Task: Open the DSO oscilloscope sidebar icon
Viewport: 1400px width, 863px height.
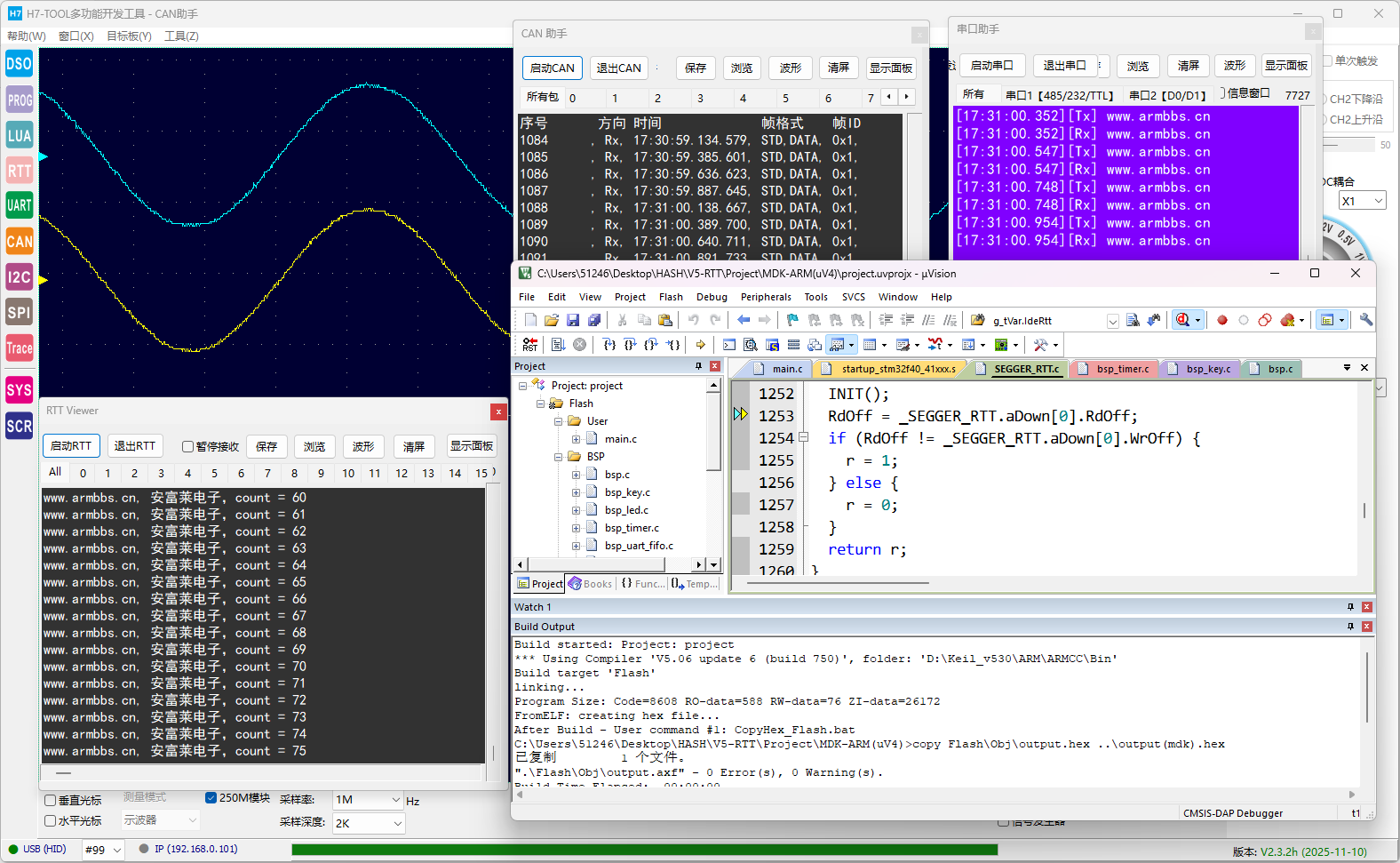Action: pos(20,64)
